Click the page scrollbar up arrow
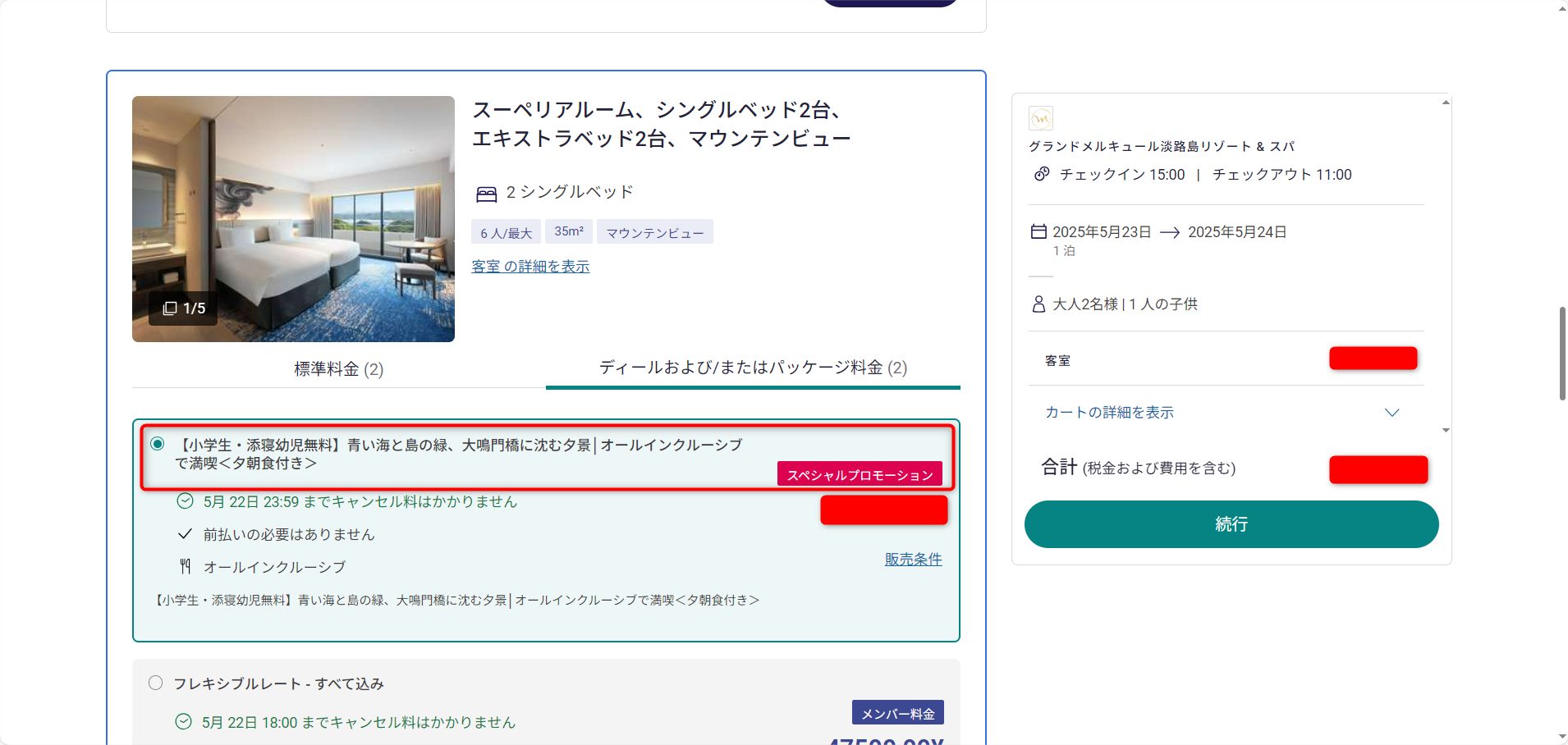The width and height of the screenshot is (1568, 745). (x=1561, y=7)
